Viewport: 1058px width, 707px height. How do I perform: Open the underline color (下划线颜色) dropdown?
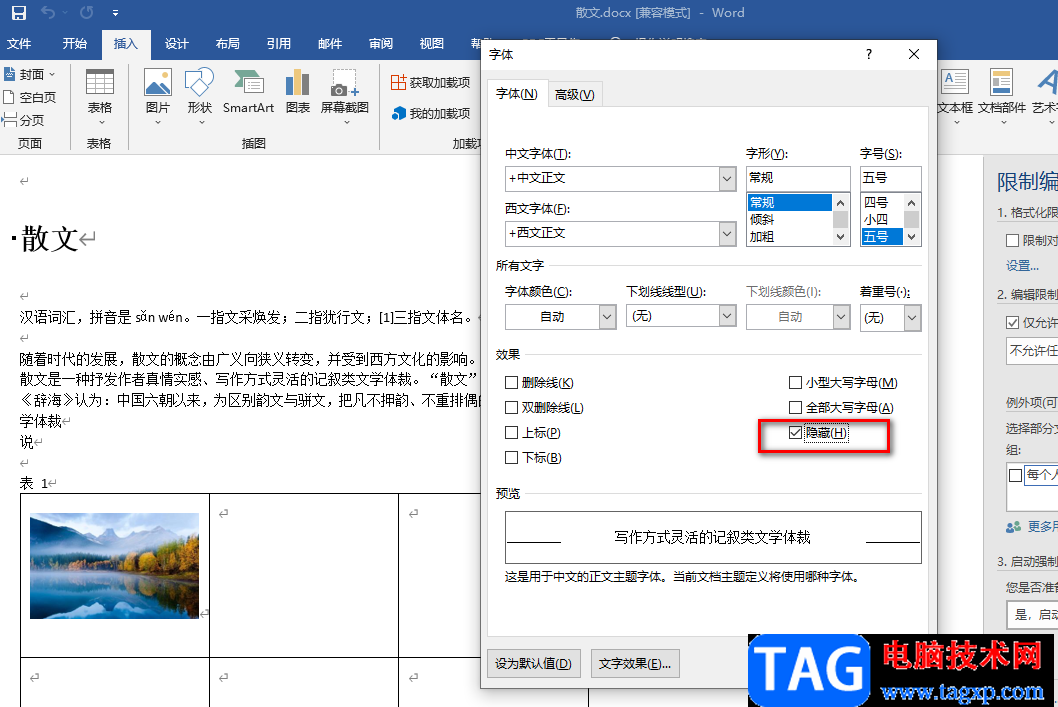(841, 316)
